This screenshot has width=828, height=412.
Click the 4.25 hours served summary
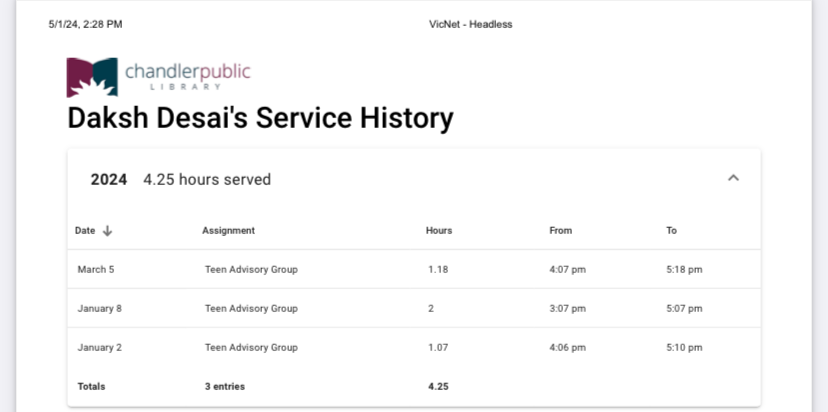[x=207, y=180]
